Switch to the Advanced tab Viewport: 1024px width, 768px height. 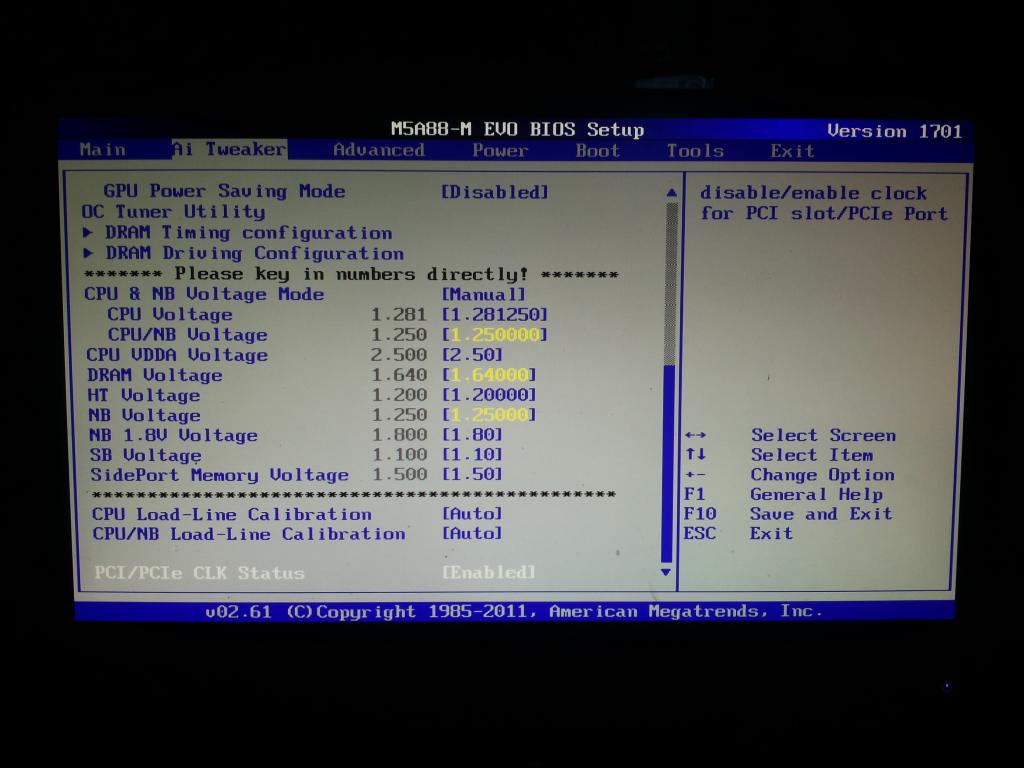tap(379, 150)
